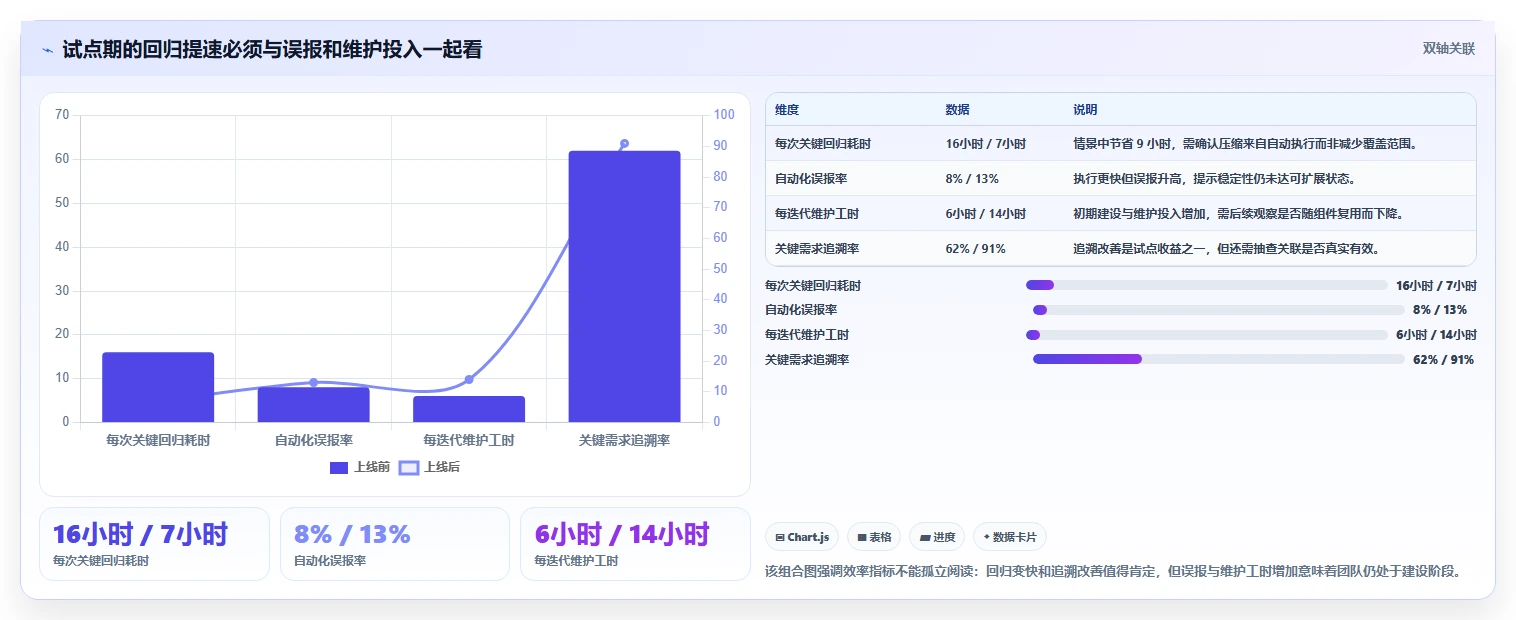Click the 关键需求追溯率 x-axis label
The width and height of the screenshot is (1516, 620).
coord(624,440)
